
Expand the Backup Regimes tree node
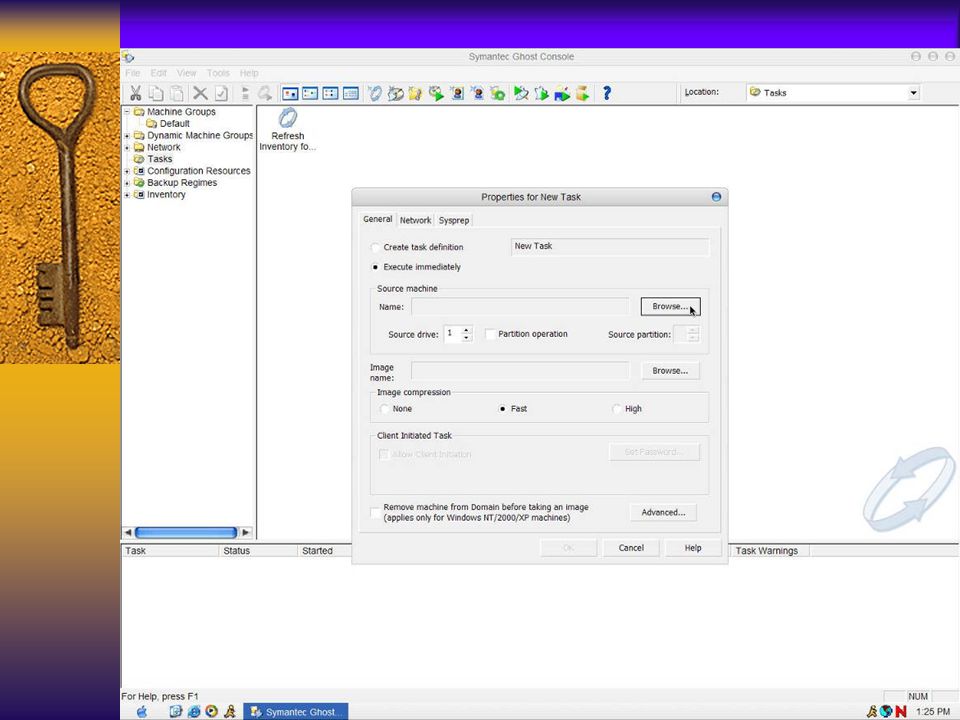pos(127,182)
